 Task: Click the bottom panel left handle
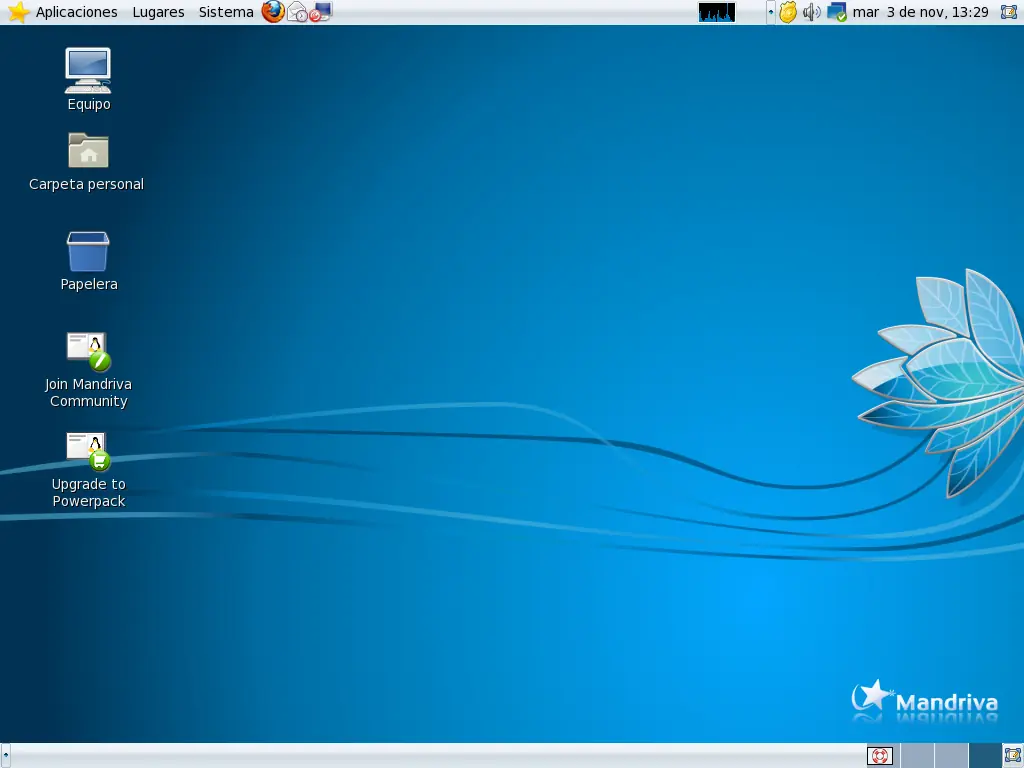coord(5,756)
